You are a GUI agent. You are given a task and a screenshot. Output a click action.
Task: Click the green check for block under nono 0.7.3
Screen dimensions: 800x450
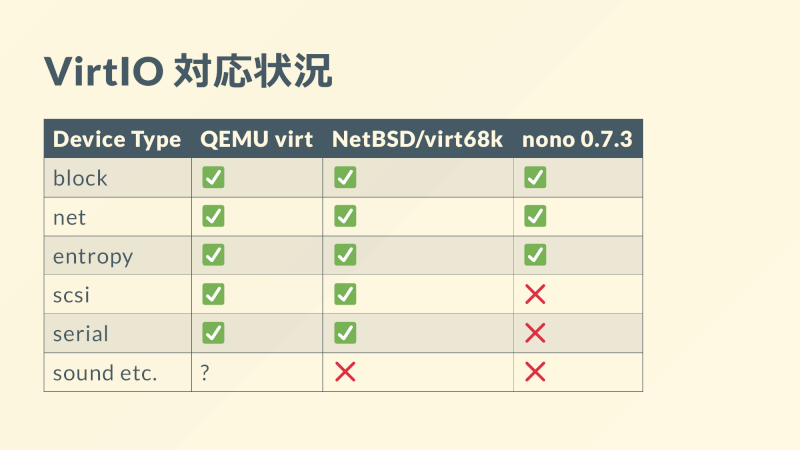click(535, 178)
